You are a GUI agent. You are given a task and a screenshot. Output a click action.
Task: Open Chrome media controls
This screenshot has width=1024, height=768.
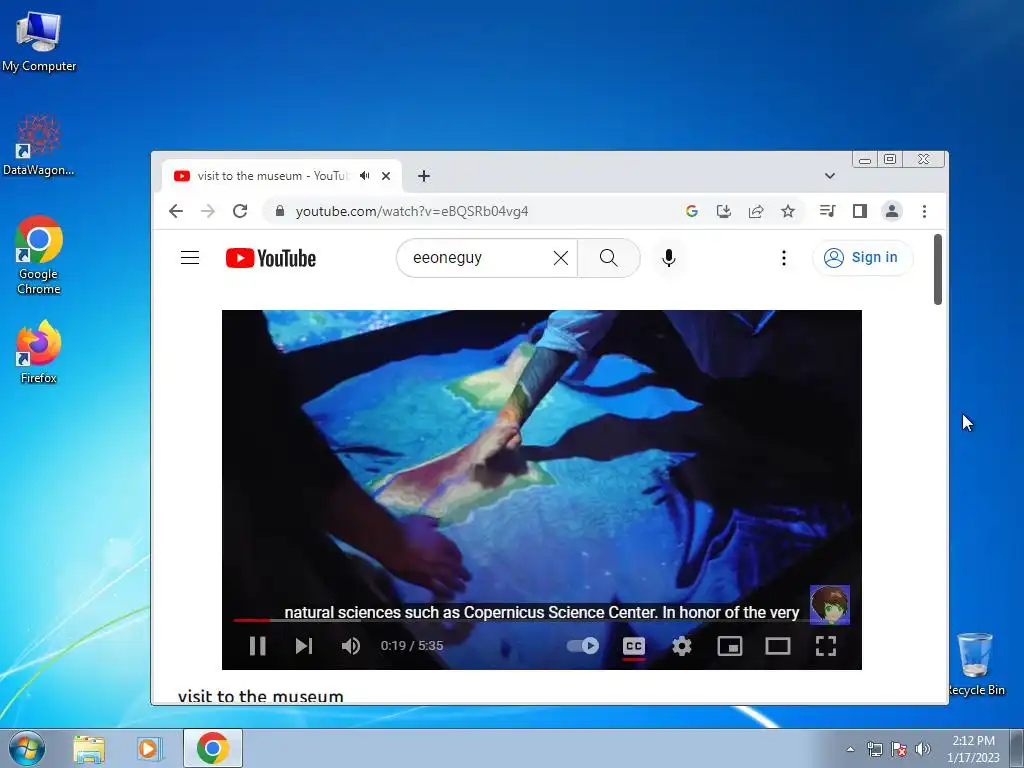point(827,211)
